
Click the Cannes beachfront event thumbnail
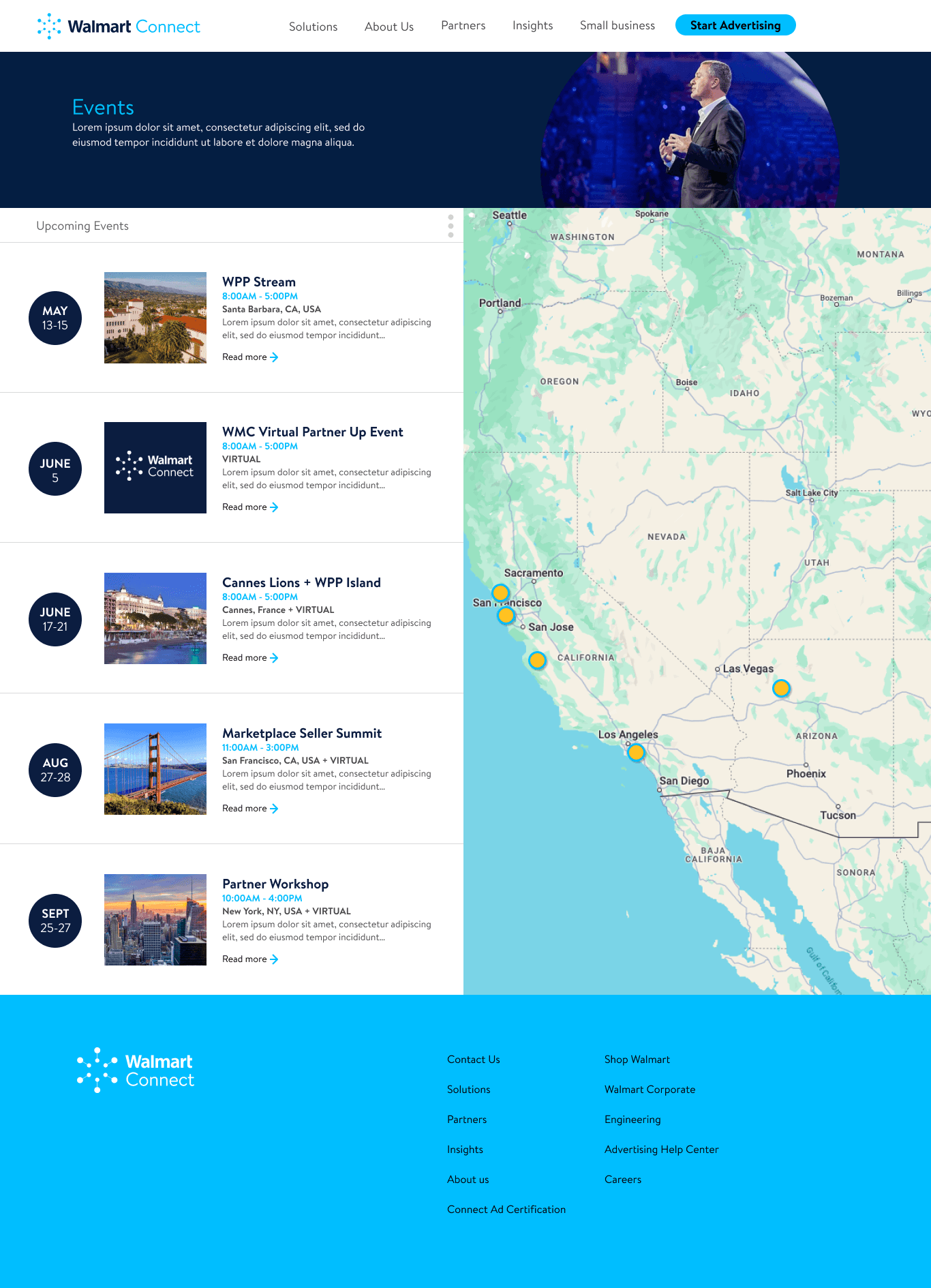[x=155, y=618]
